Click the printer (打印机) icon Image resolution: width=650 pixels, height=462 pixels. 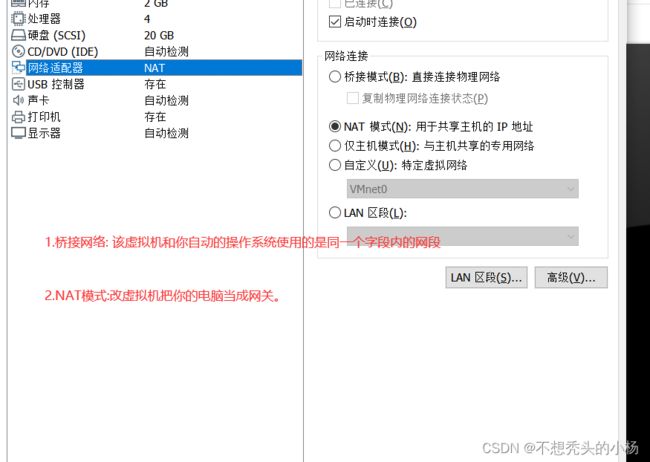tap(18, 117)
